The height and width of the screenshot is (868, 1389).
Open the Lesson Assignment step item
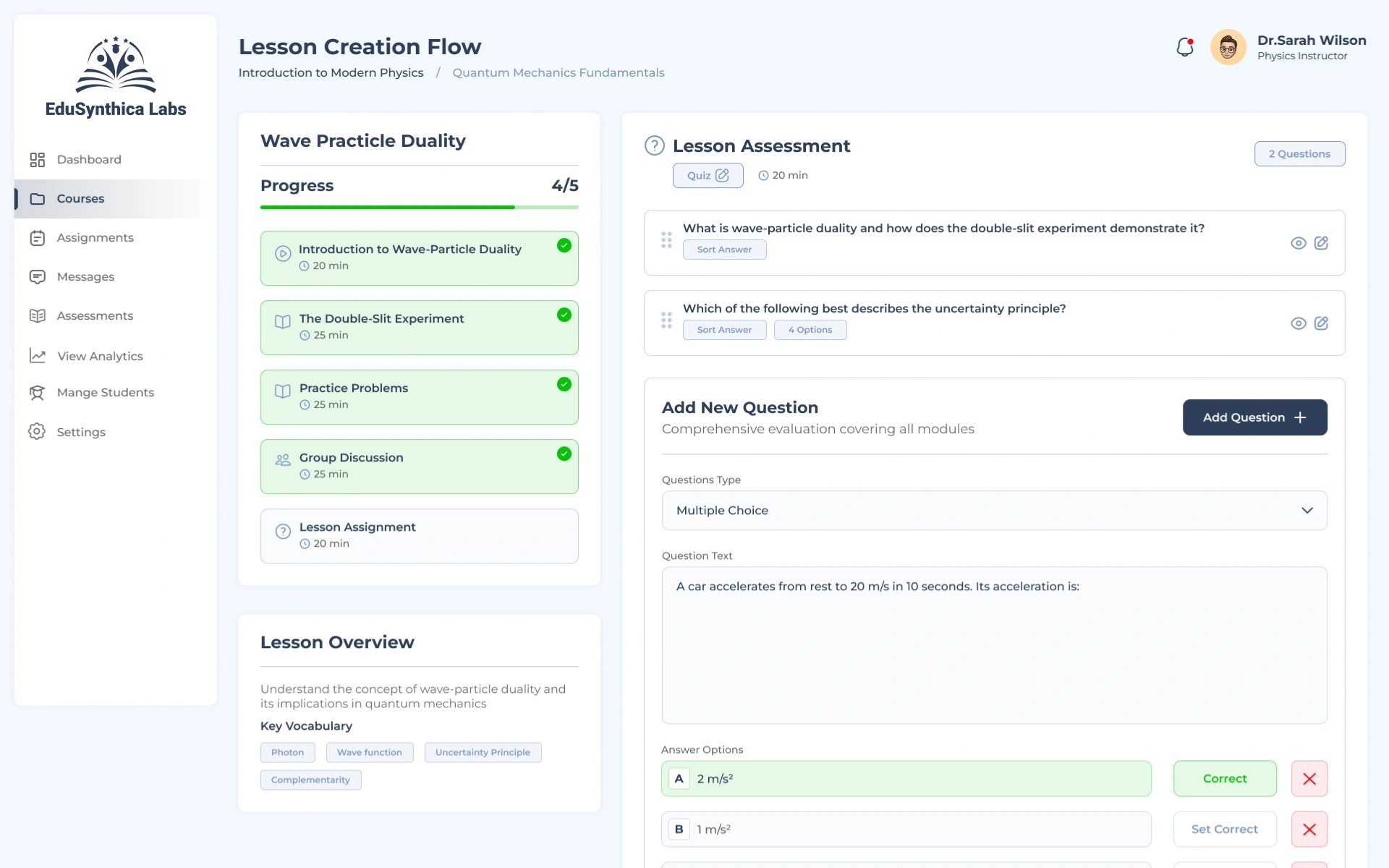click(x=419, y=536)
